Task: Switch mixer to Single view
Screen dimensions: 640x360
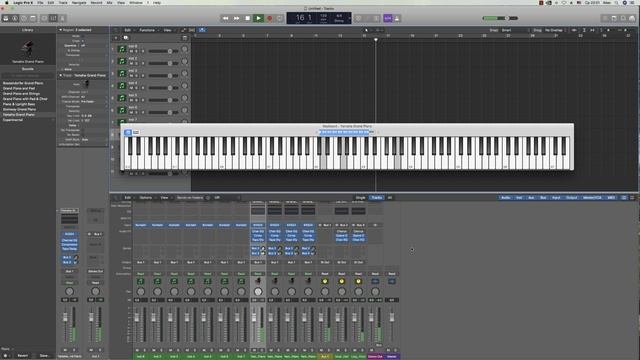Action: pos(360,198)
